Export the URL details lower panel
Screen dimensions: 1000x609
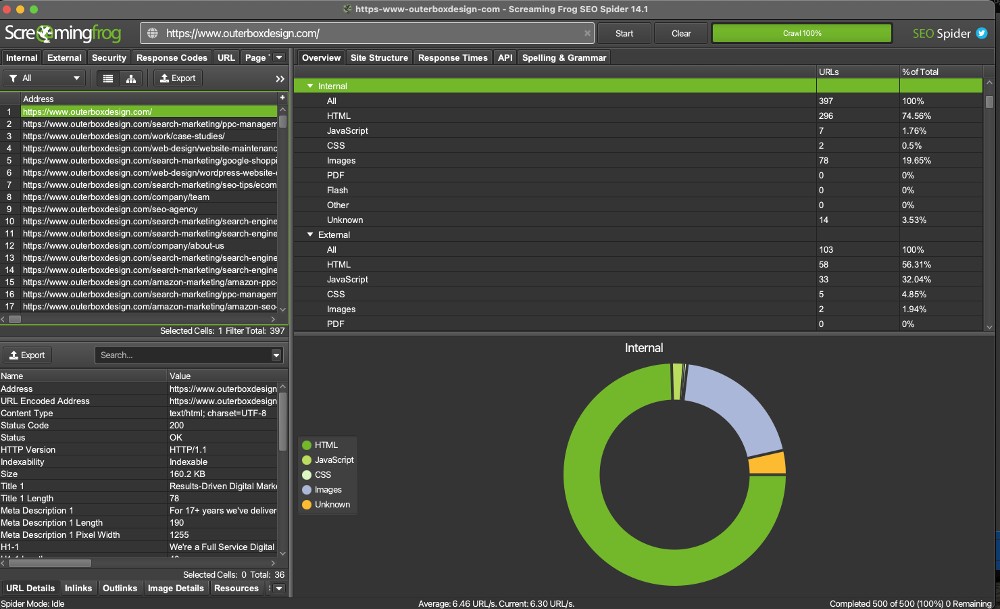(27, 355)
